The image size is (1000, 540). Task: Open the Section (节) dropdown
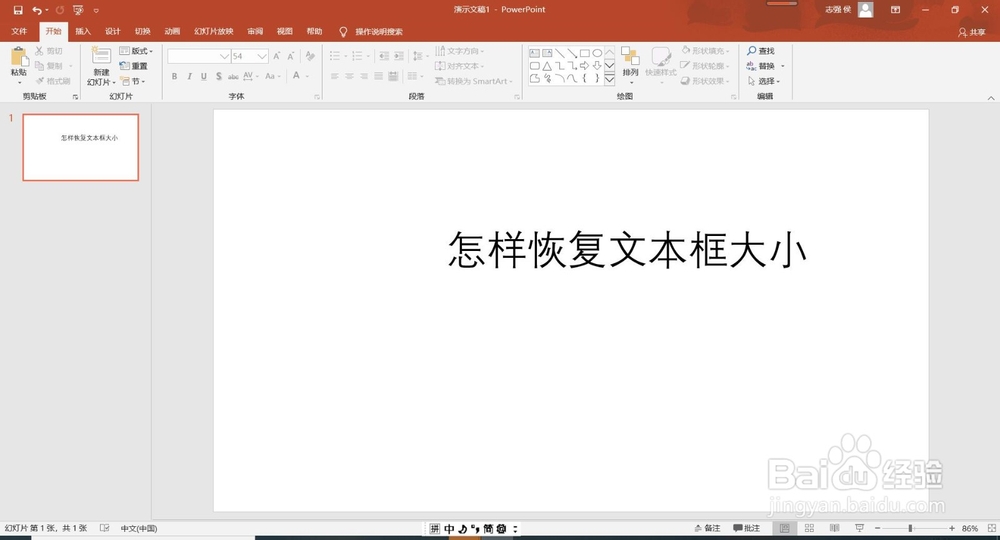pos(133,81)
